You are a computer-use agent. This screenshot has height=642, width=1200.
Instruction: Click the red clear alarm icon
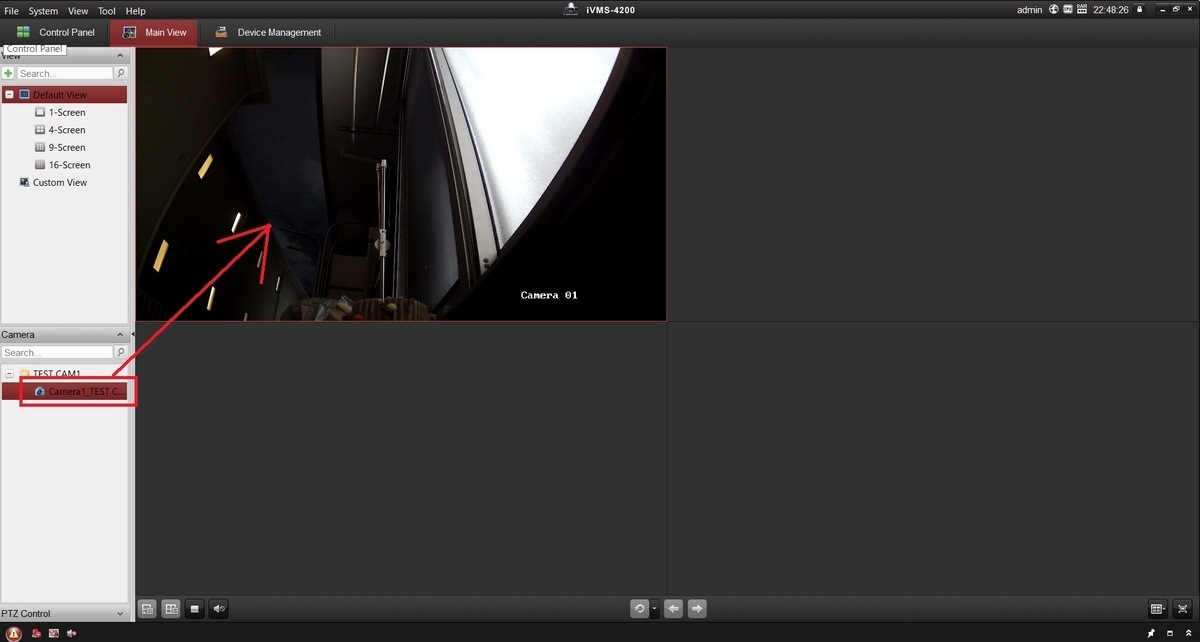pos(36,633)
